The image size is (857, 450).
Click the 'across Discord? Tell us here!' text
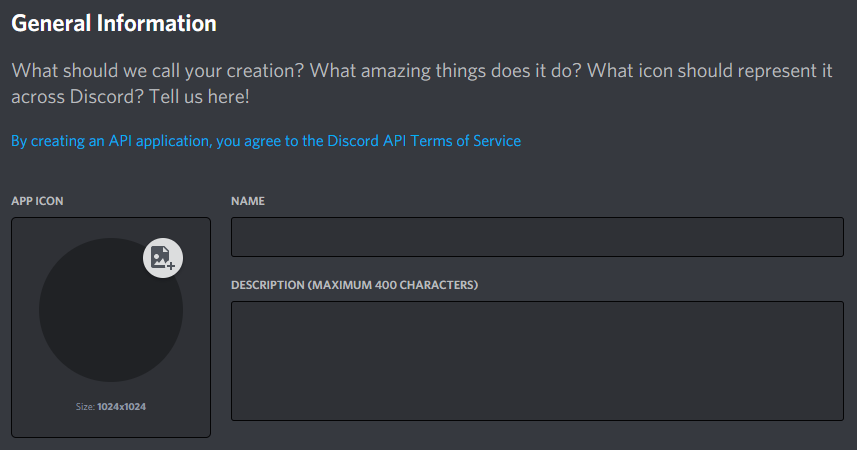click(x=131, y=97)
